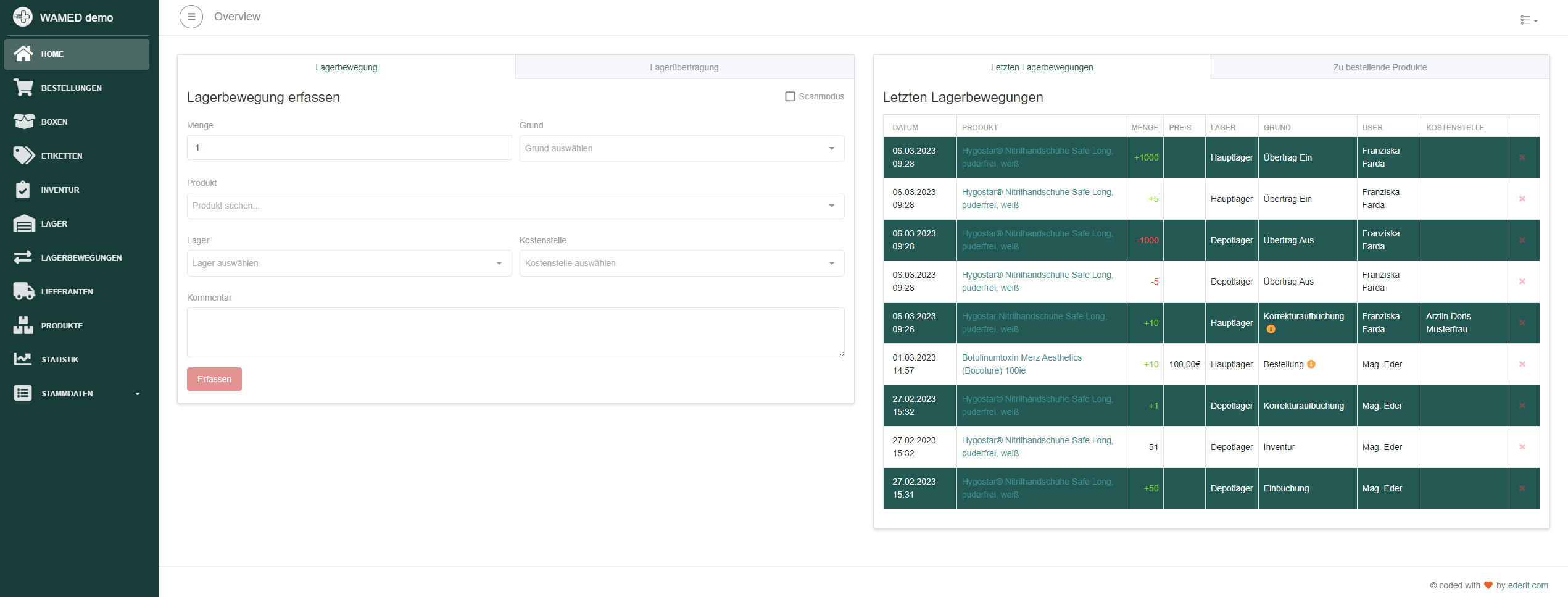The height and width of the screenshot is (597, 1568).
Task: Open the Botulinumtoxin Merz Aesthetics product link
Action: [1021, 357]
